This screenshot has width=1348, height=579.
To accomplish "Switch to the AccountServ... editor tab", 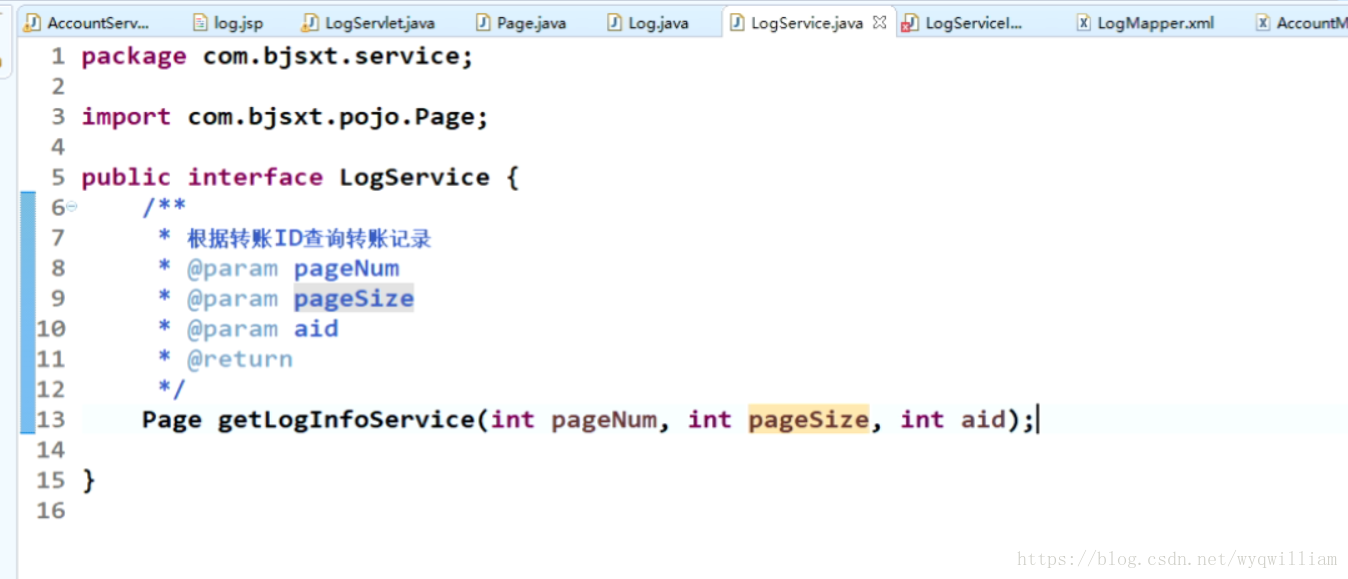I will pyautogui.click(x=87, y=22).
